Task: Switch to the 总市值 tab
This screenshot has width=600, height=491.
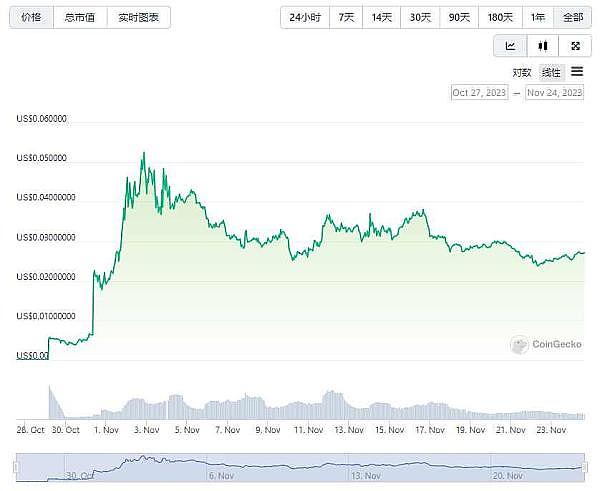Action: pos(80,17)
